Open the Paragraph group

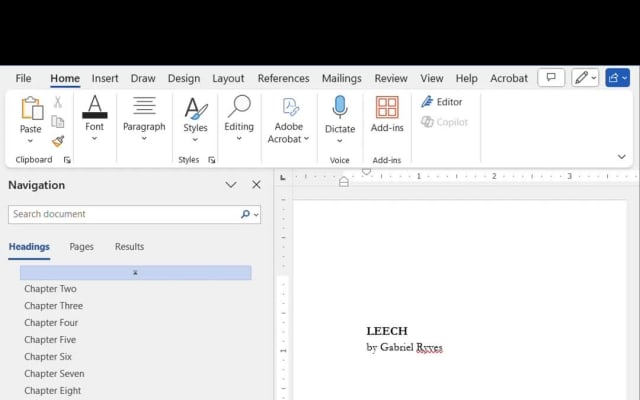pyautogui.click(x=144, y=118)
